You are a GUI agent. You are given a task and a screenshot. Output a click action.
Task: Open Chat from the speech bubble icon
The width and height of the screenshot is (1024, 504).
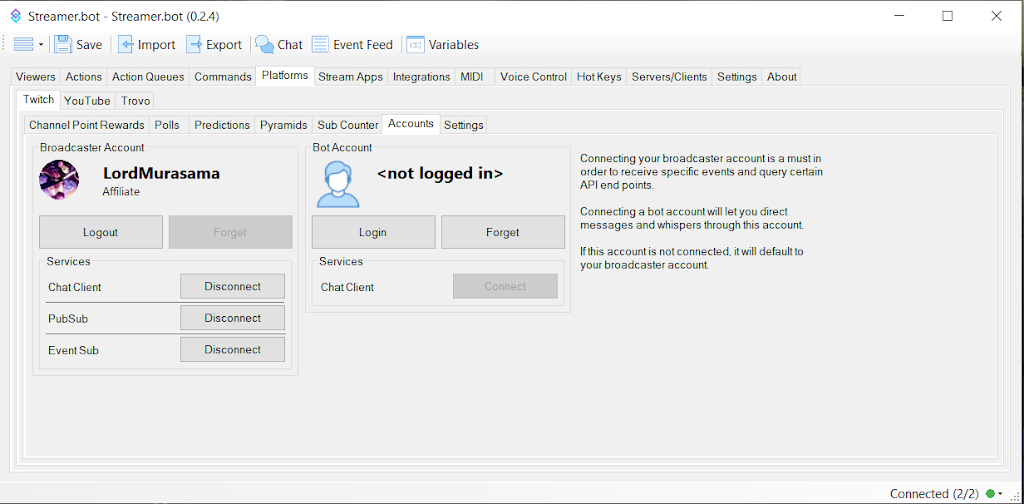[265, 44]
